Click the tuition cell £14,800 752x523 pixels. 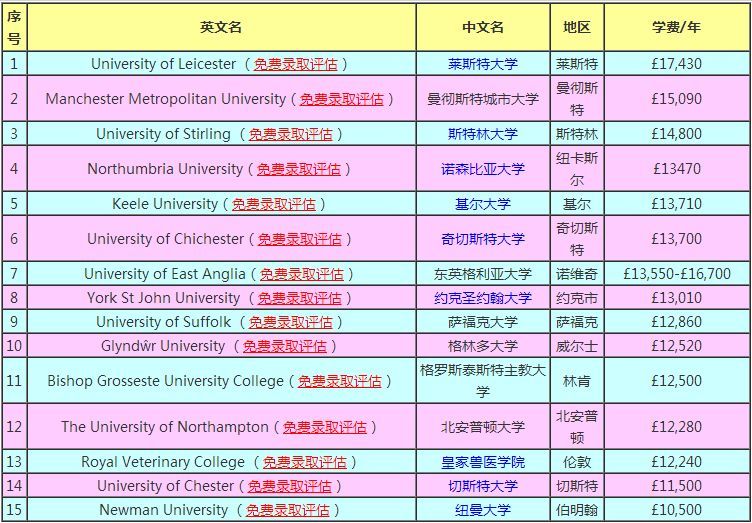(x=677, y=134)
